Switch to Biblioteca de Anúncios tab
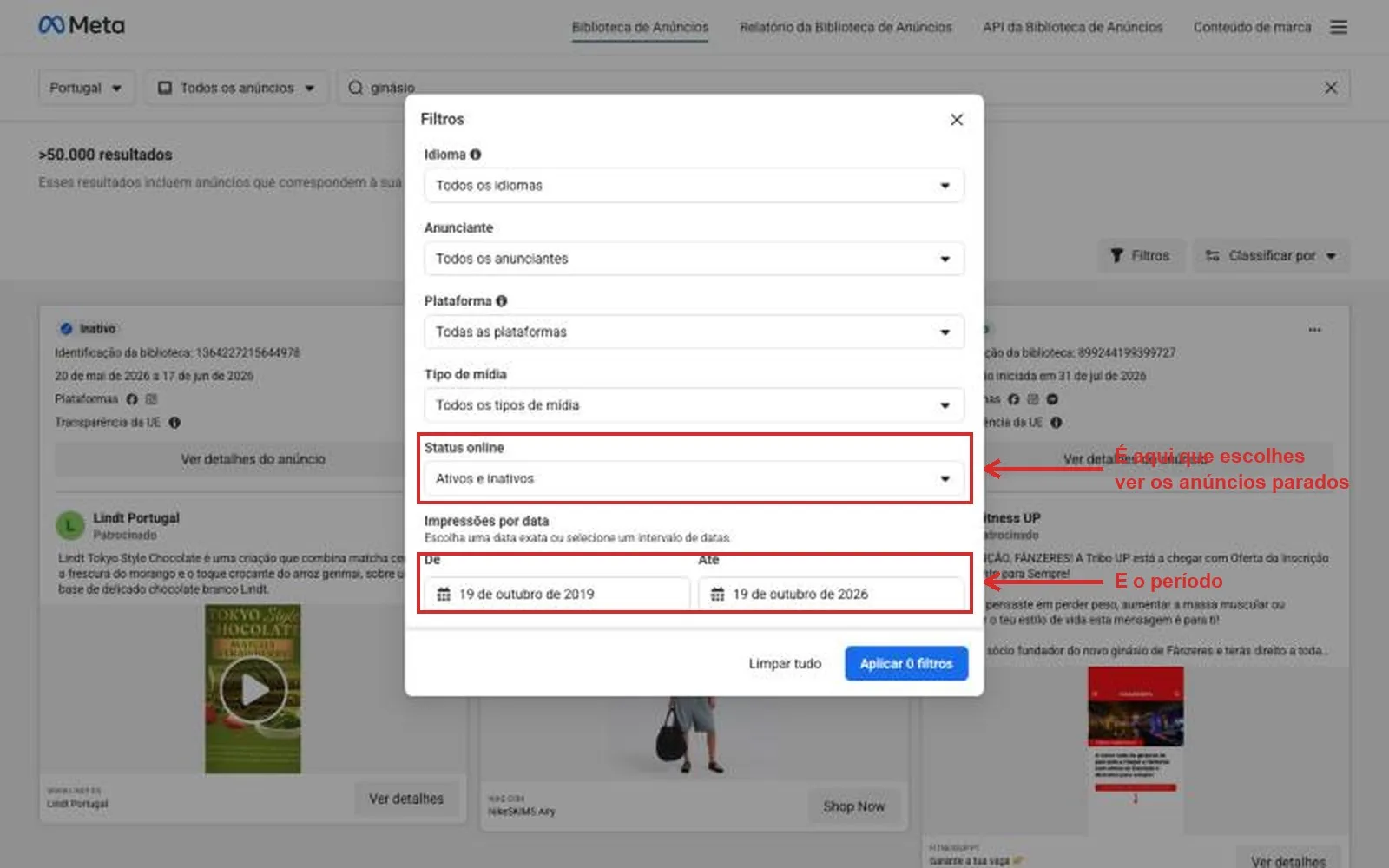The height and width of the screenshot is (868, 1389). [x=640, y=27]
